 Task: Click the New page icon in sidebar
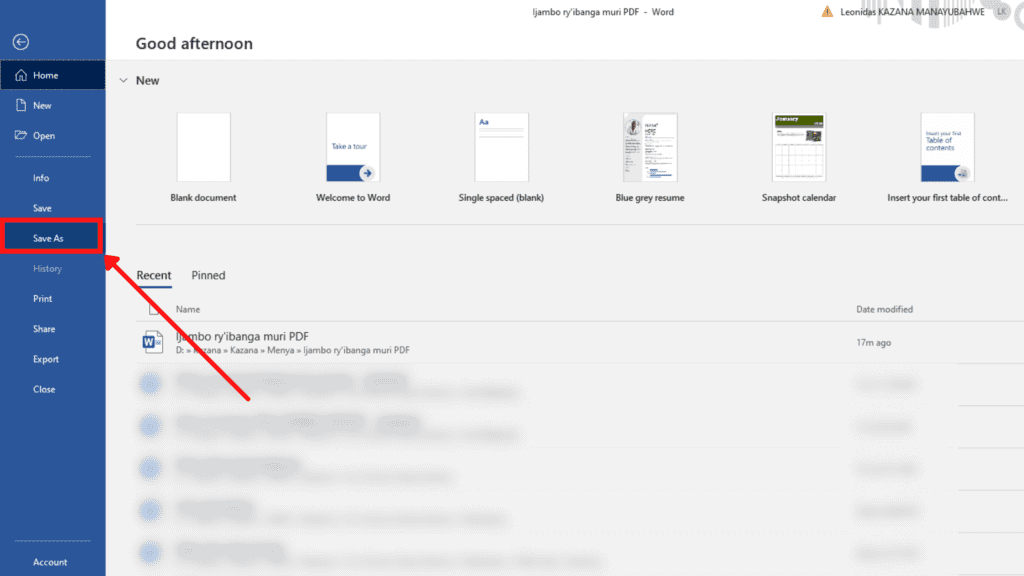point(21,105)
